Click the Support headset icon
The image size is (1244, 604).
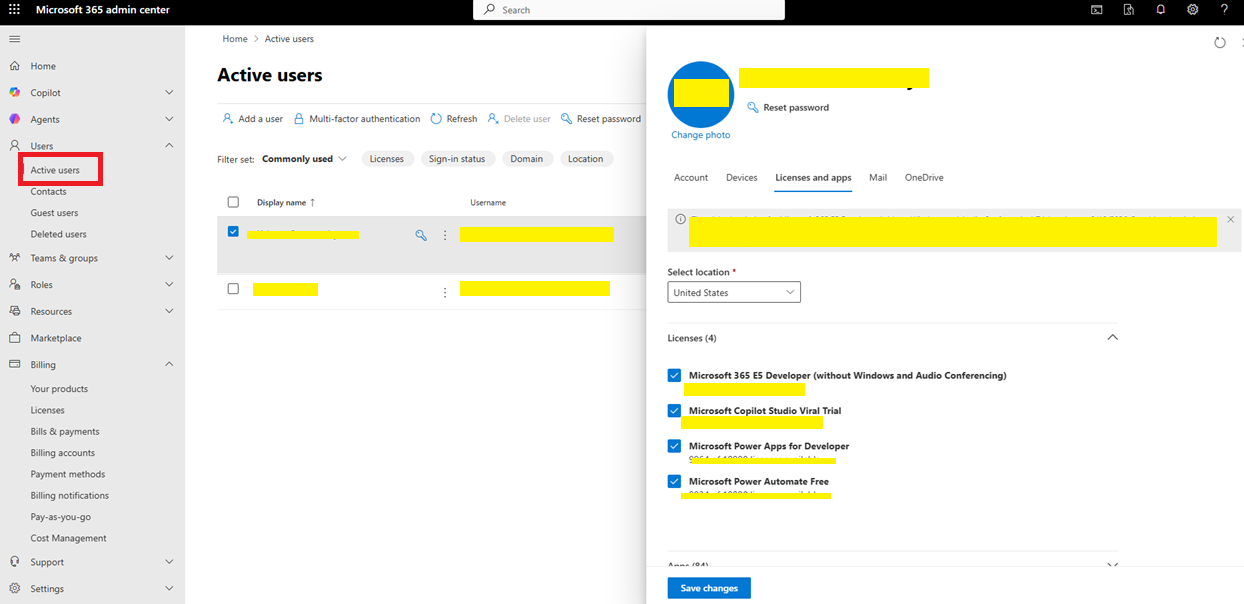coord(14,562)
